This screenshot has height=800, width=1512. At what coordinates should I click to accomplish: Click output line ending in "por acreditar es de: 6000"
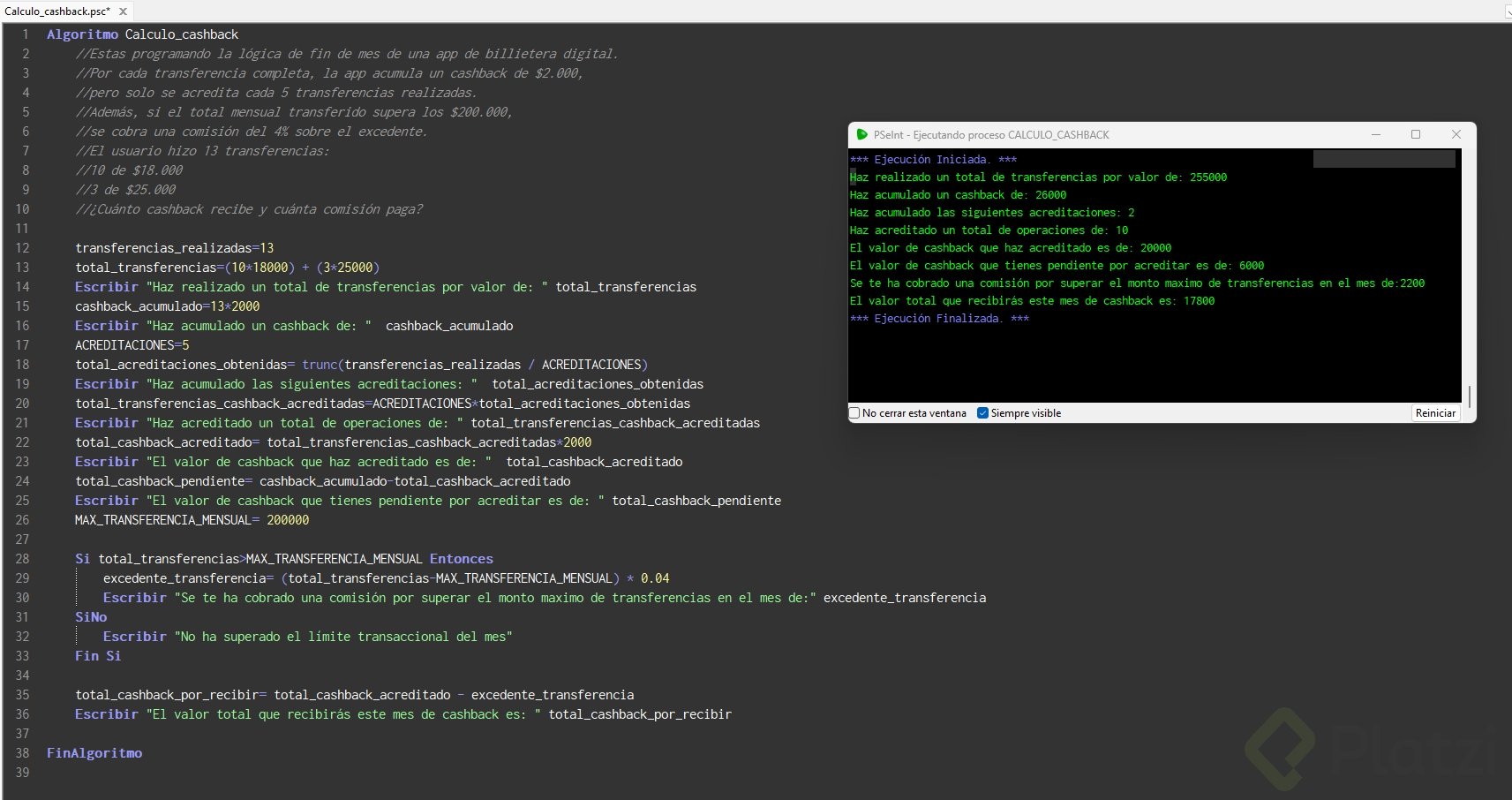point(1057,266)
